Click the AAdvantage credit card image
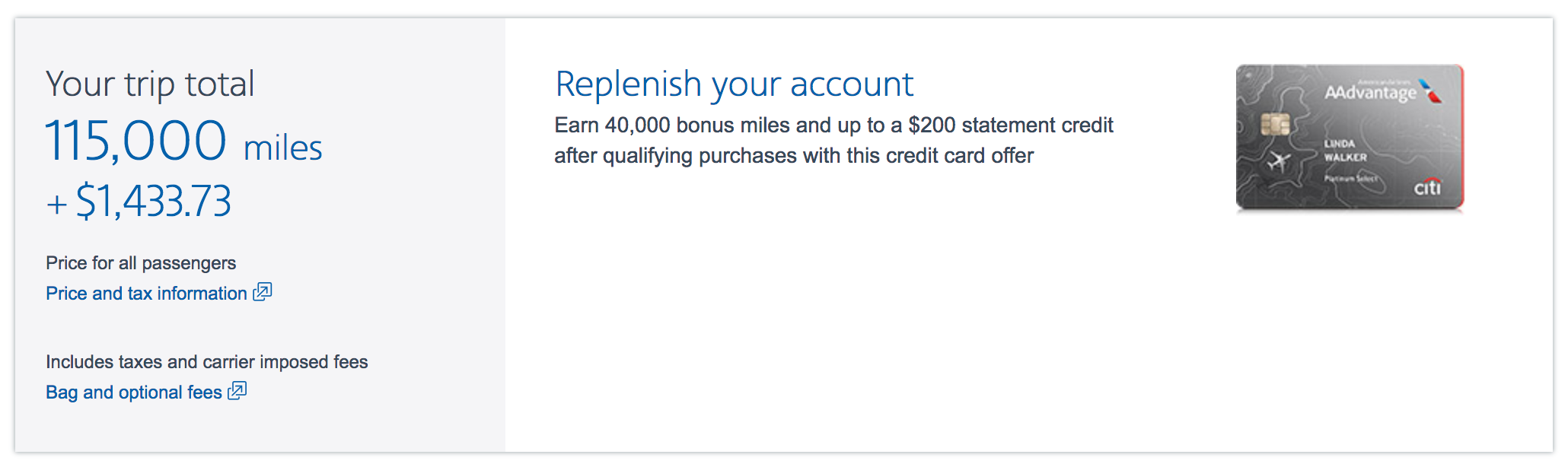 coord(1349,137)
